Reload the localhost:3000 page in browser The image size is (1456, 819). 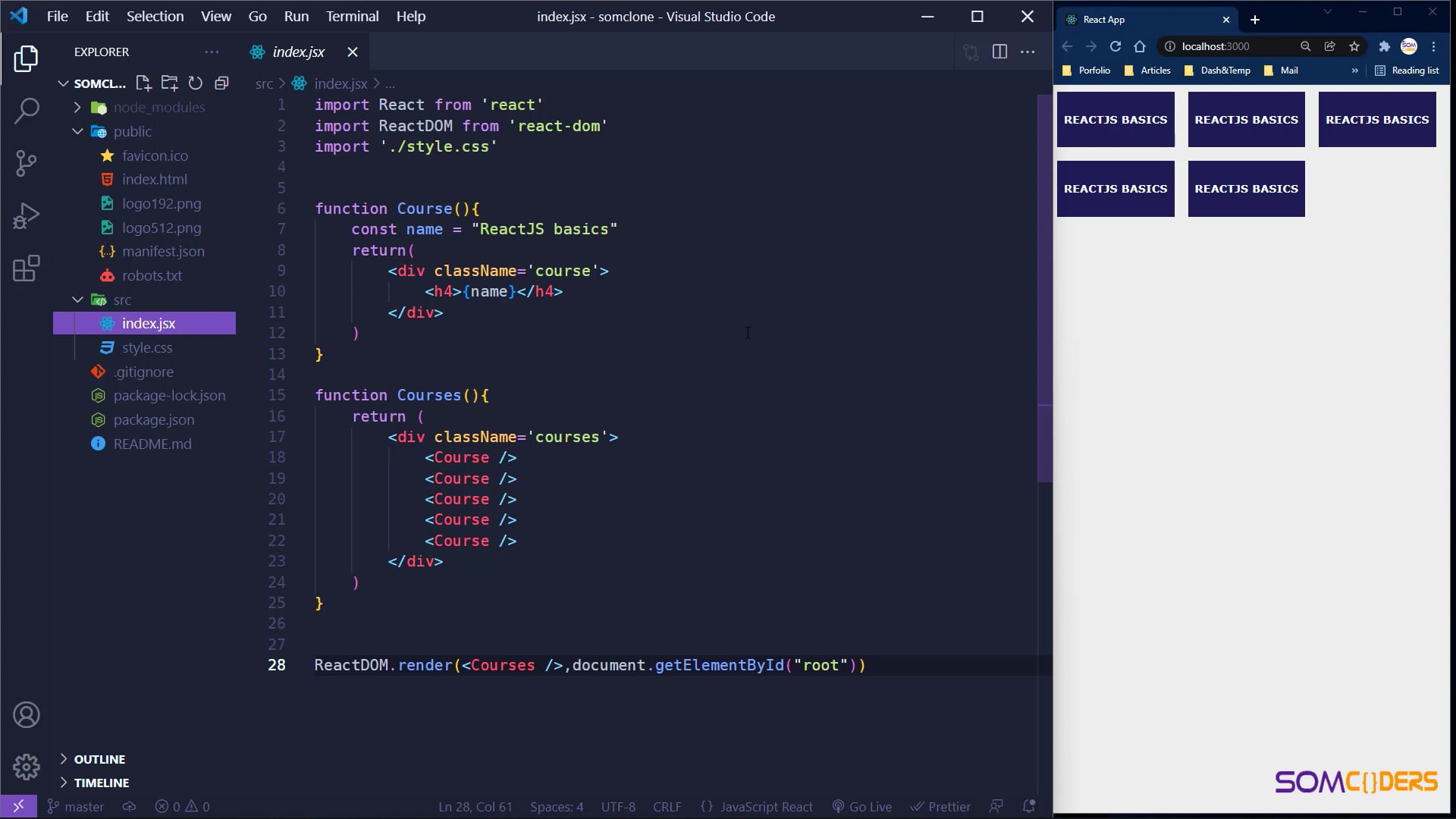tap(1115, 46)
